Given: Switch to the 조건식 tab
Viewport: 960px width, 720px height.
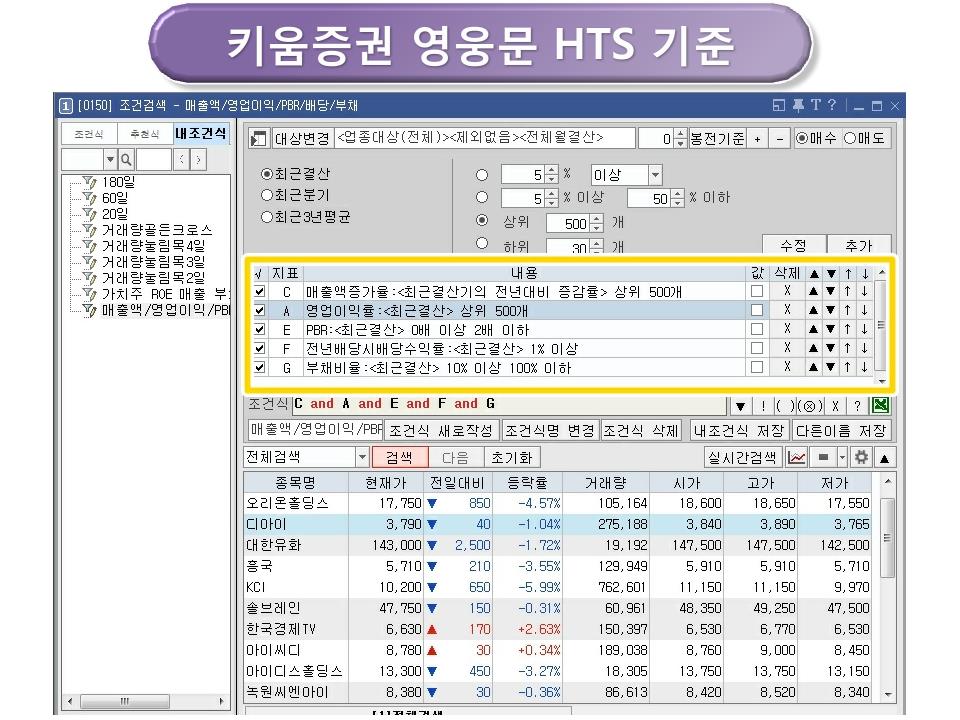Looking at the screenshot, I should point(89,134).
